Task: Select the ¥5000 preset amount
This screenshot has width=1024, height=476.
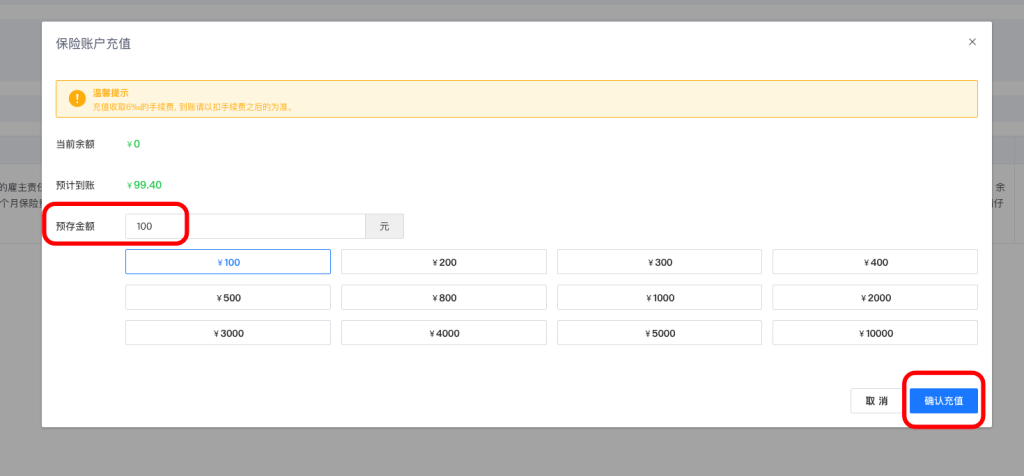Action: click(x=659, y=333)
